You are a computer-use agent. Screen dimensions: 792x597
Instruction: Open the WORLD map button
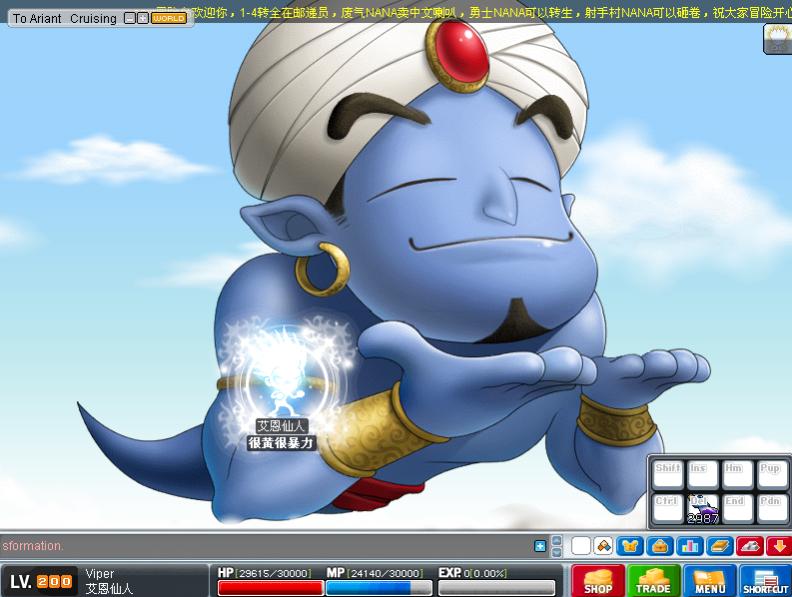(x=168, y=18)
